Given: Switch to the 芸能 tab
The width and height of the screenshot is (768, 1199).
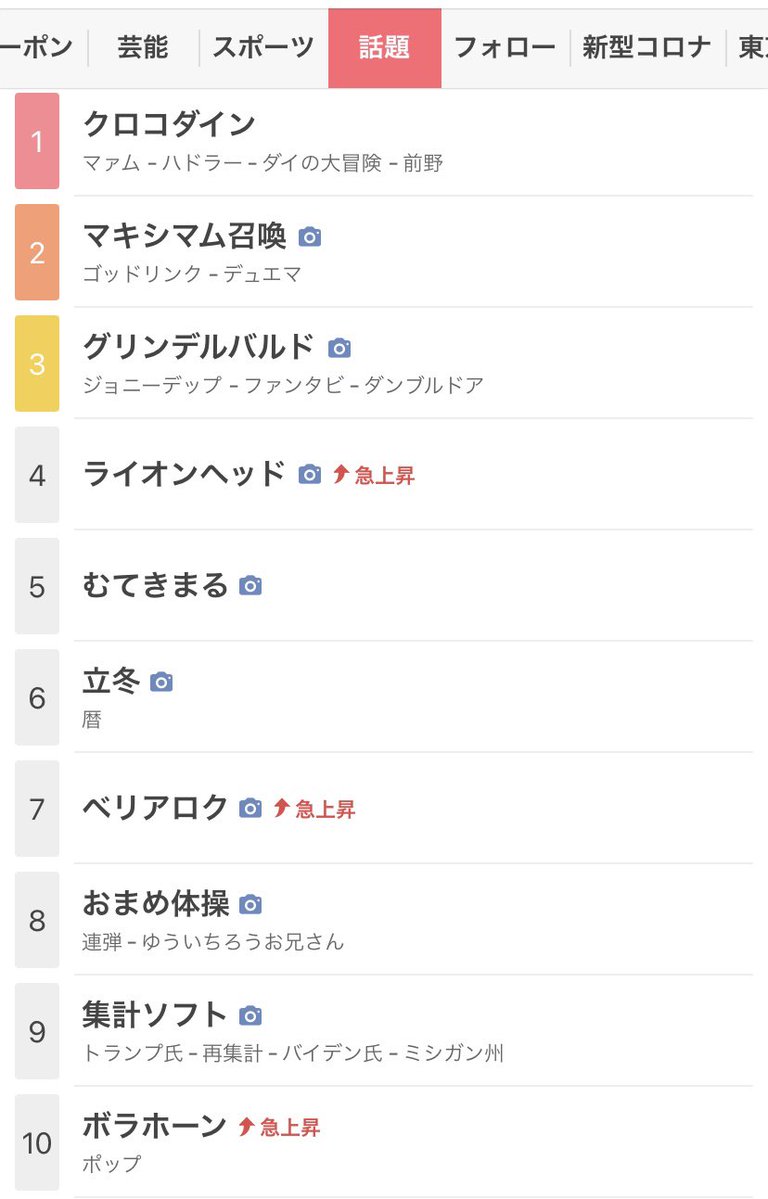Looking at the screenshot, I should pos(143,47).
